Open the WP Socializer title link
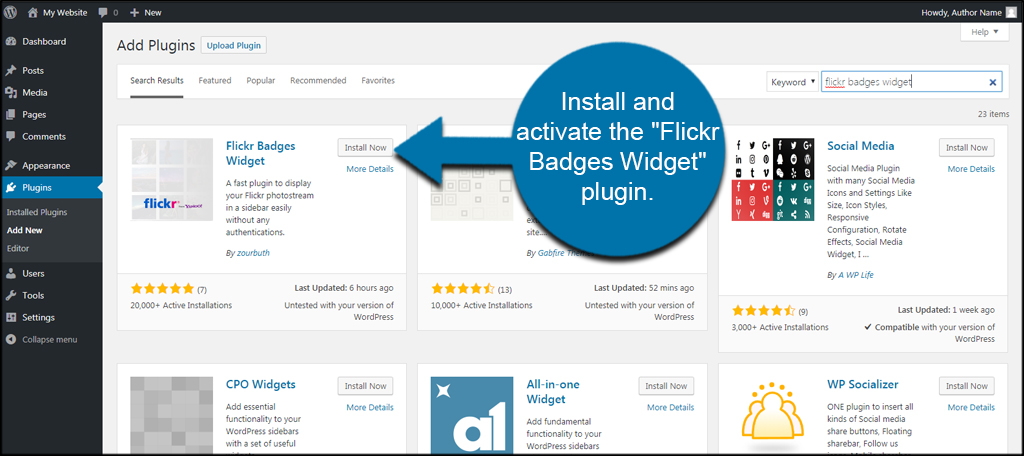 (863, 385)
